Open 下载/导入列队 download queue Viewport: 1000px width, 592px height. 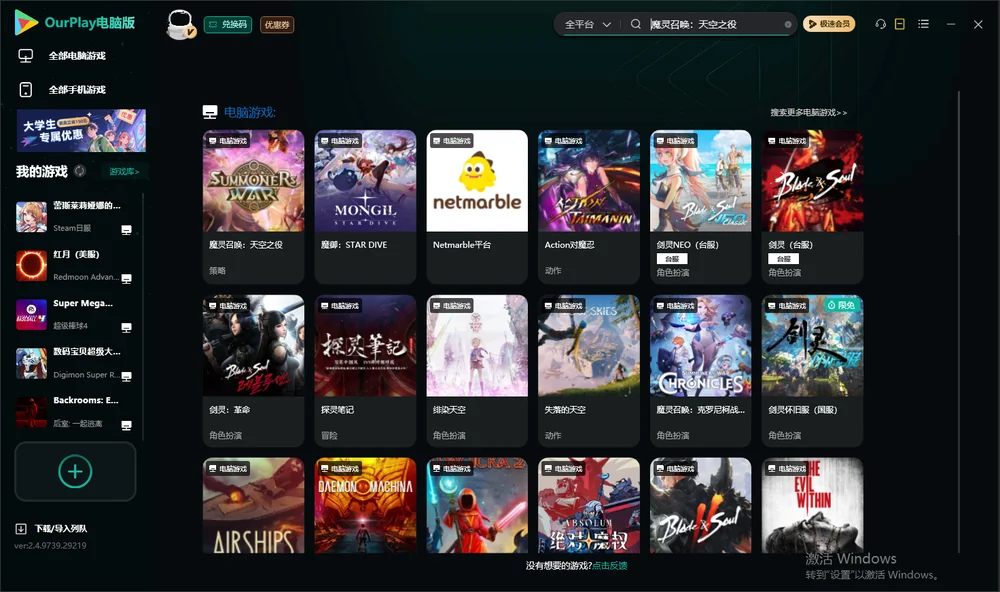click(61, 529)
